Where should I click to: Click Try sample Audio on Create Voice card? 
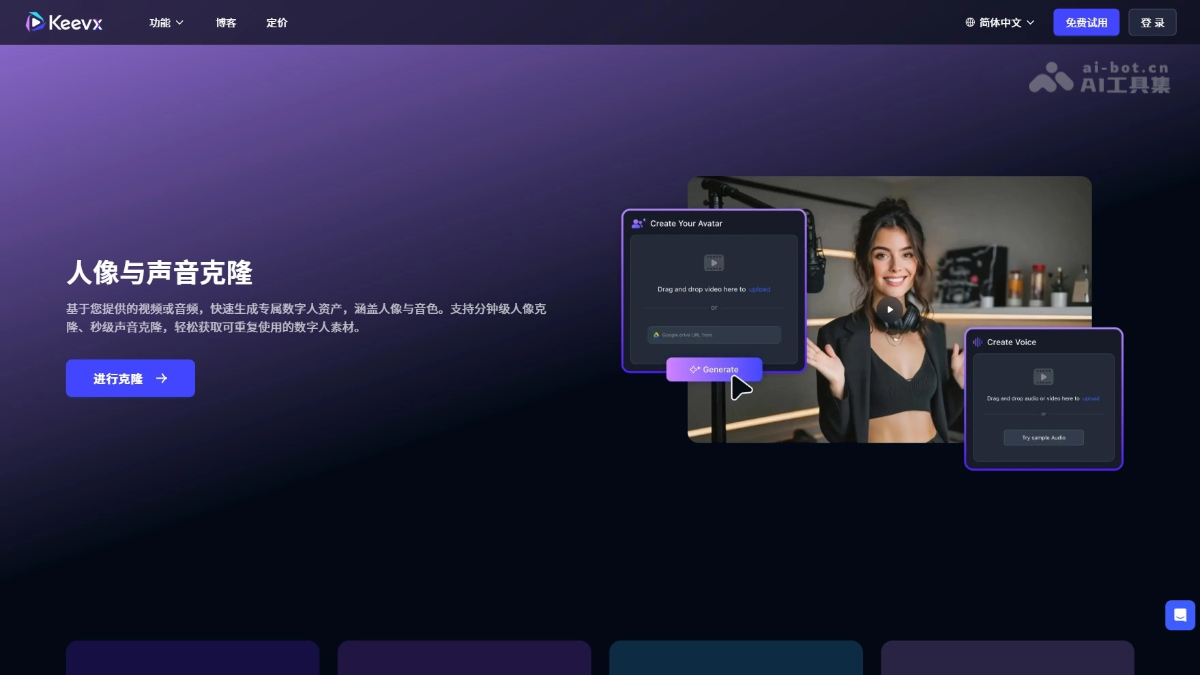[1043, 437]
